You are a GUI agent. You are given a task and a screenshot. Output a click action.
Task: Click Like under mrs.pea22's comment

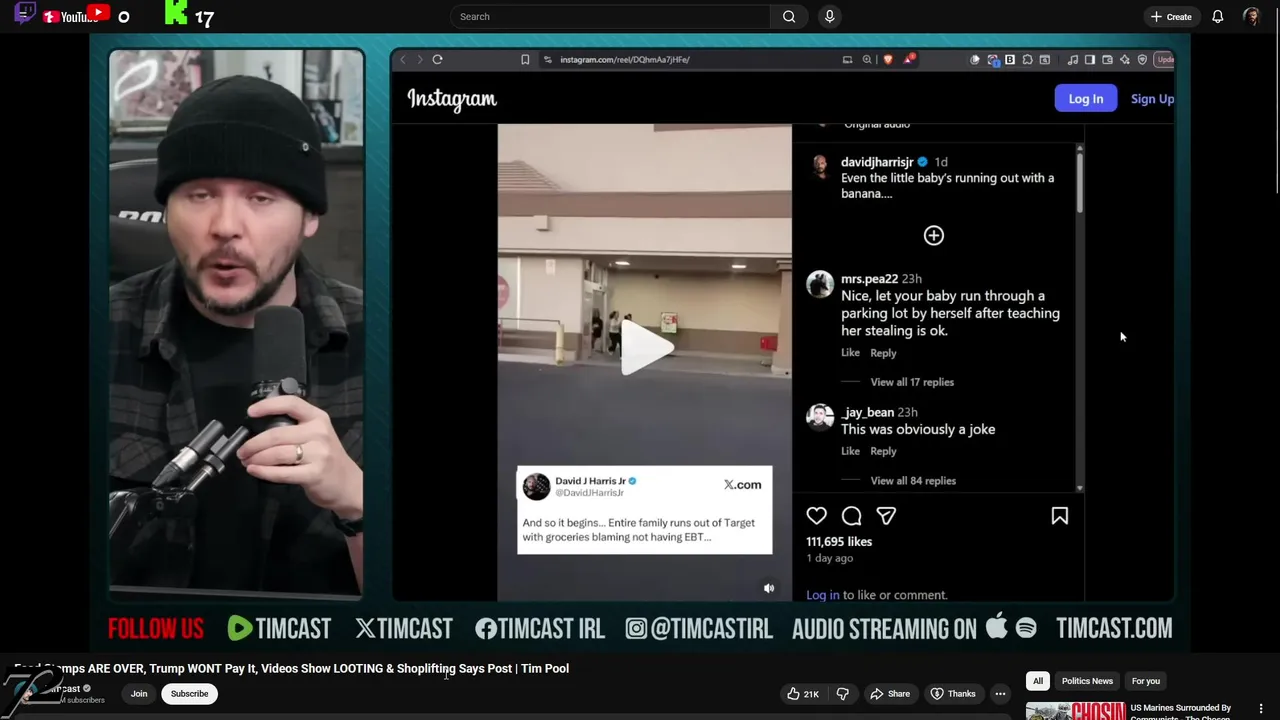pos(850,352)
